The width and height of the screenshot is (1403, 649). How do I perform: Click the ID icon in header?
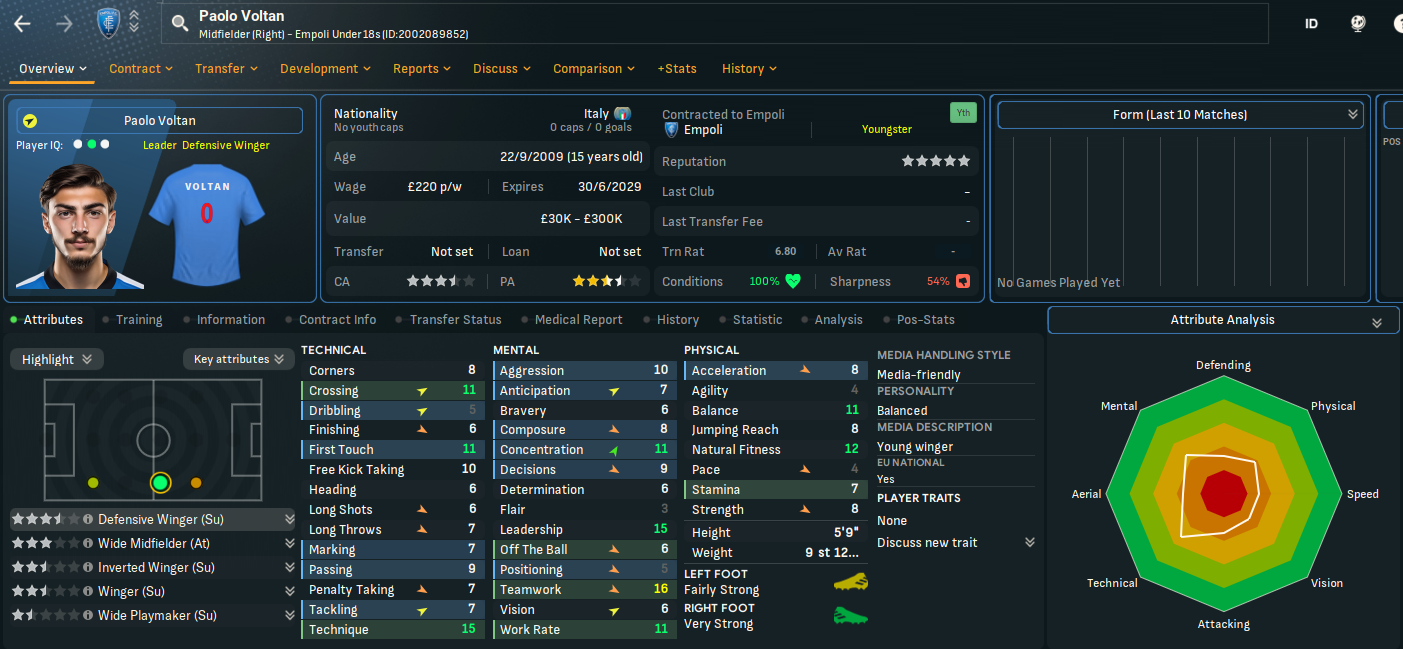click(1311, 24)
